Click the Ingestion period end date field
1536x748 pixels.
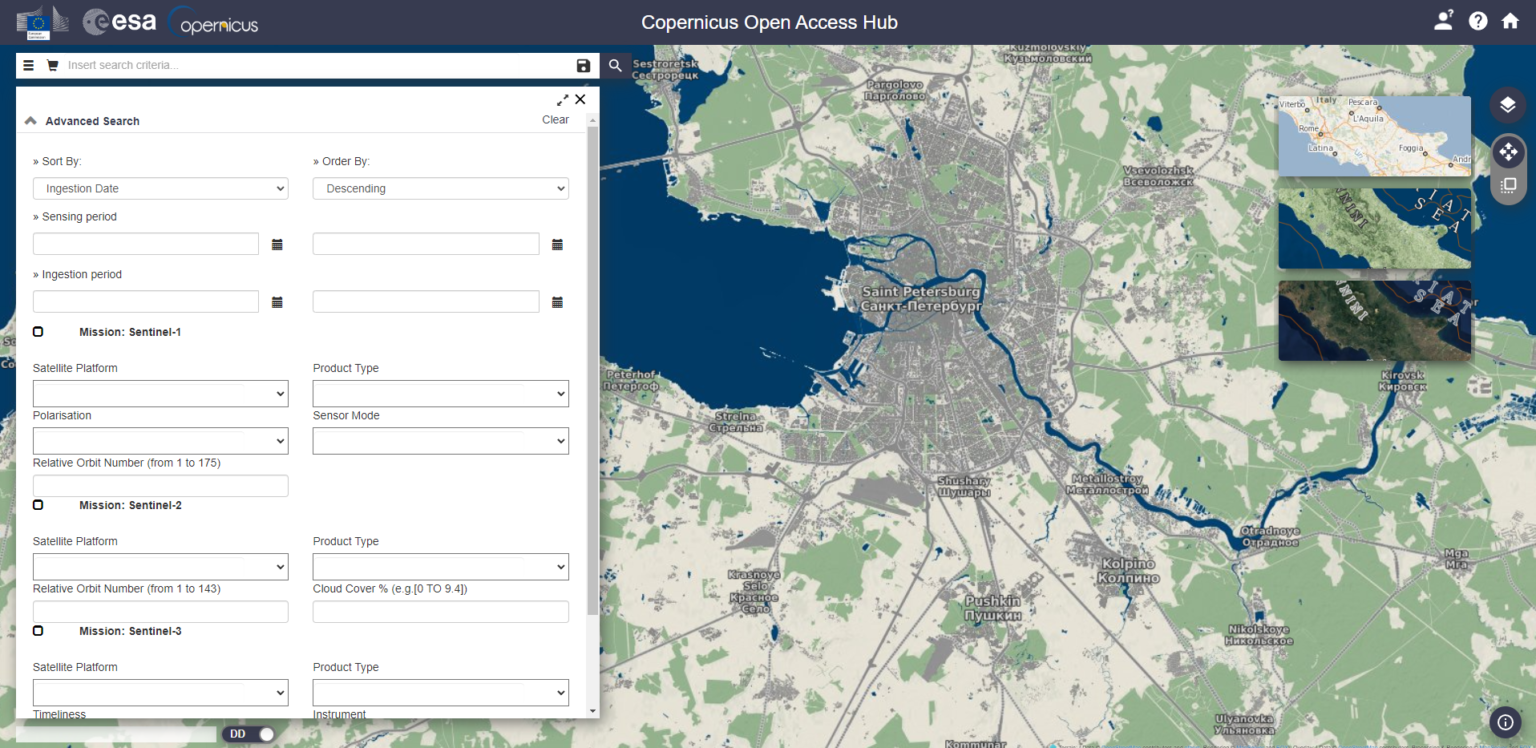(426, 302)
